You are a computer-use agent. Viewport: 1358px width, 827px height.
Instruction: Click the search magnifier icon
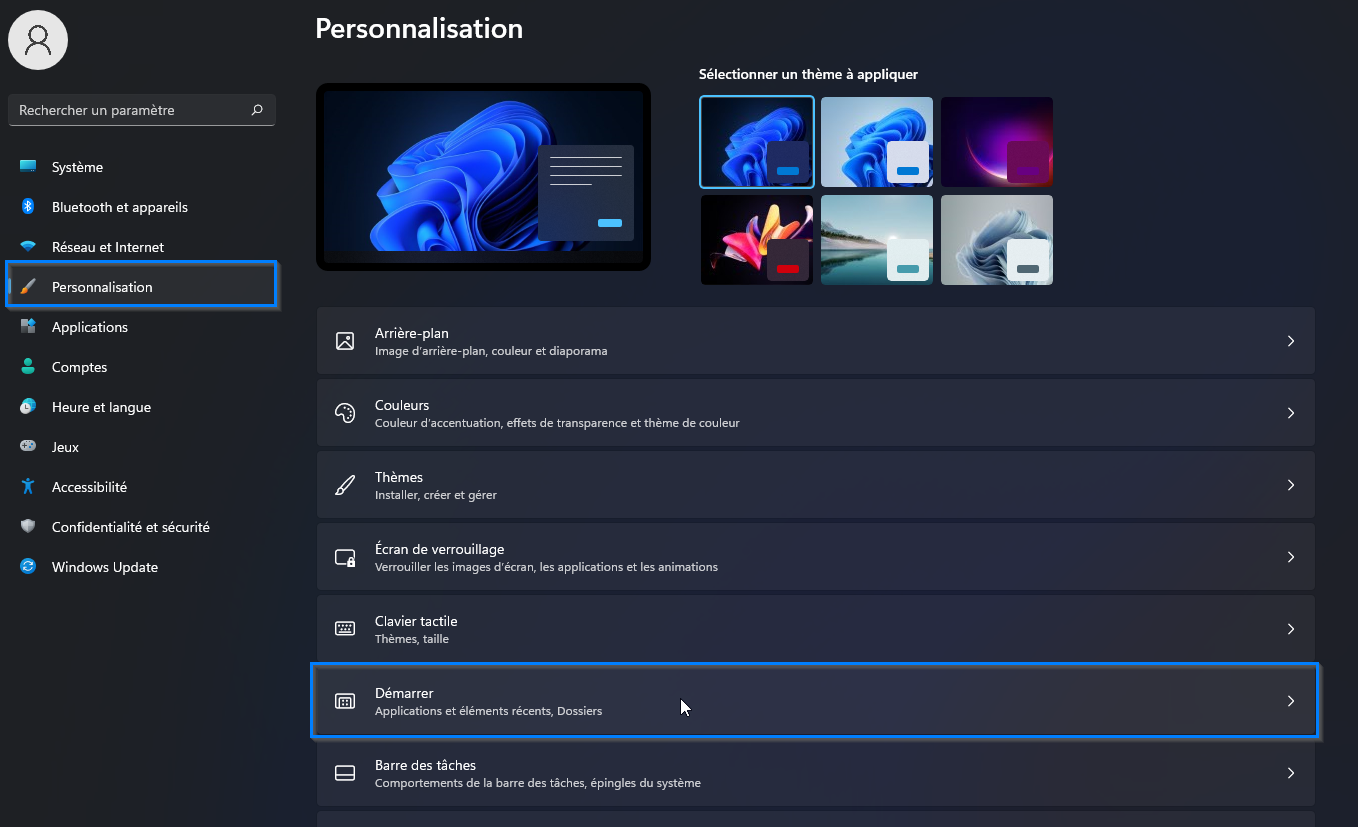[x=257, y=110]
